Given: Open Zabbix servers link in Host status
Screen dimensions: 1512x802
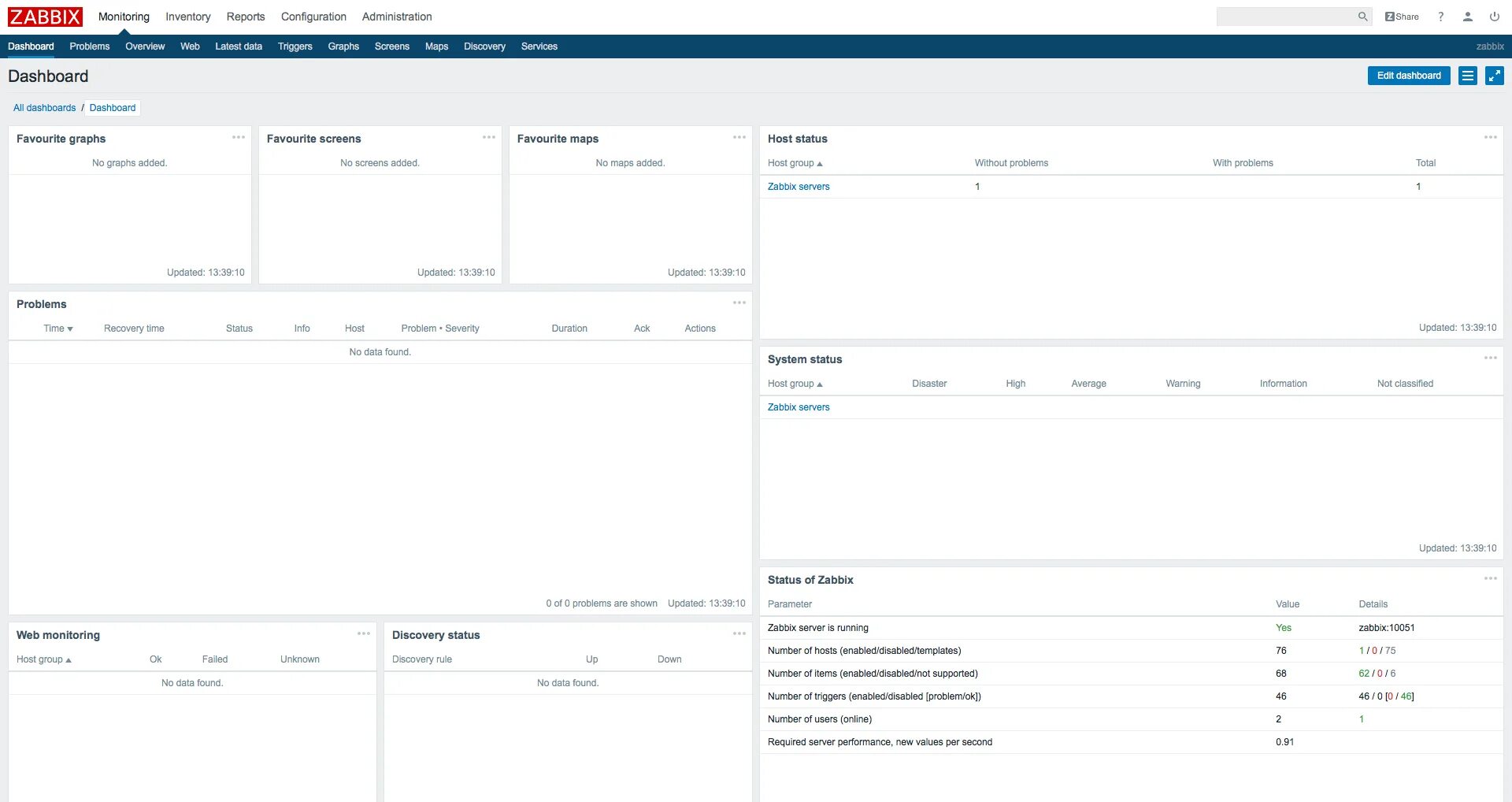Looking at the screenshot, I should coord(799,187).
